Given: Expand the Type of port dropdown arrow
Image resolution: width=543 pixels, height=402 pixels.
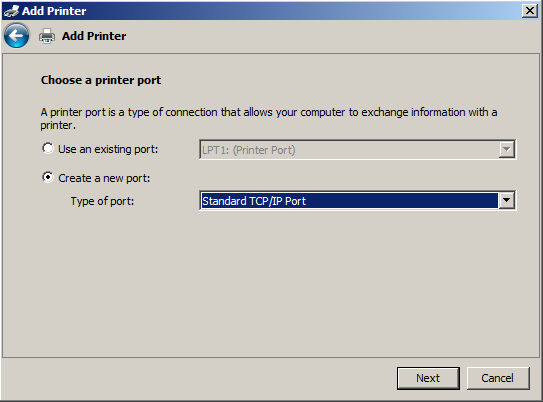Looking at the screenshot, I should [506, 200].
